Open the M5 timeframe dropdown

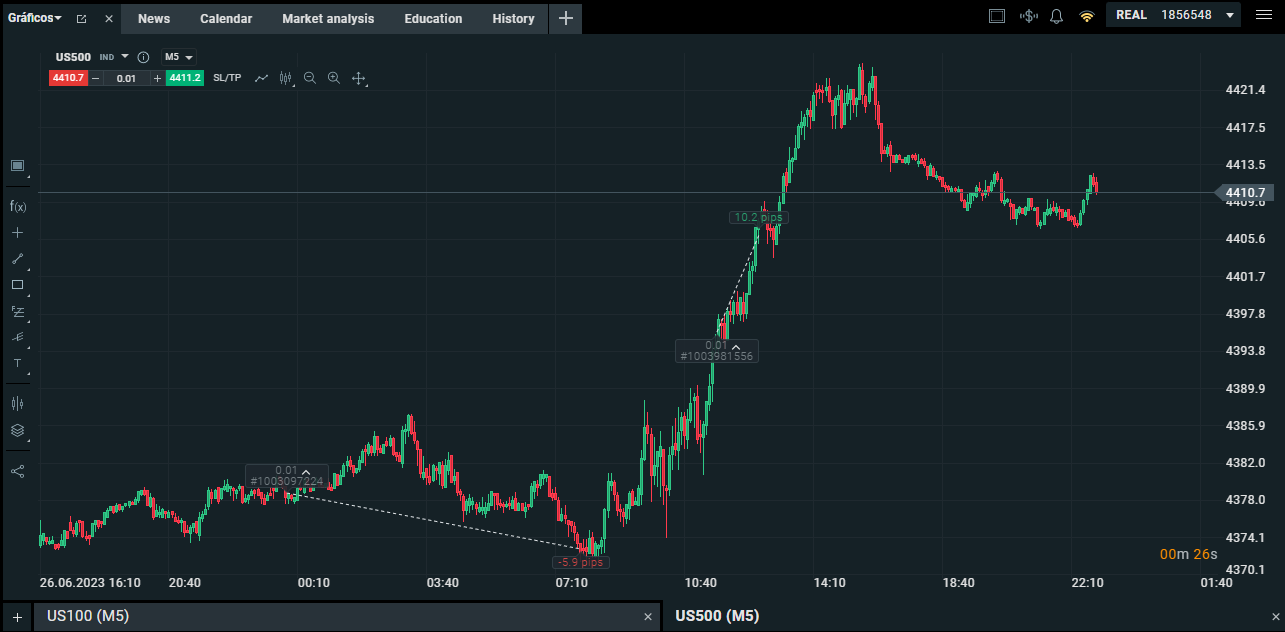pyautogui.click(x=179, y=57)
